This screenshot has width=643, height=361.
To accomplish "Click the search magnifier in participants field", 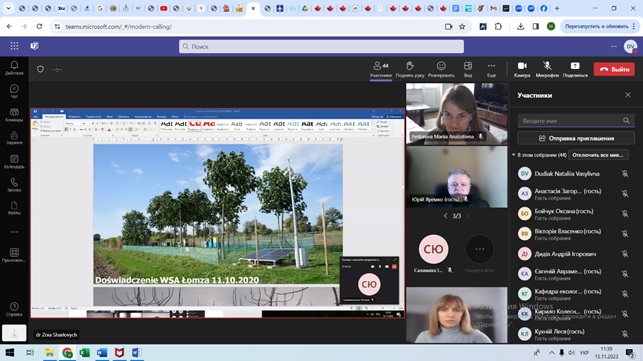I will point(626,121).
